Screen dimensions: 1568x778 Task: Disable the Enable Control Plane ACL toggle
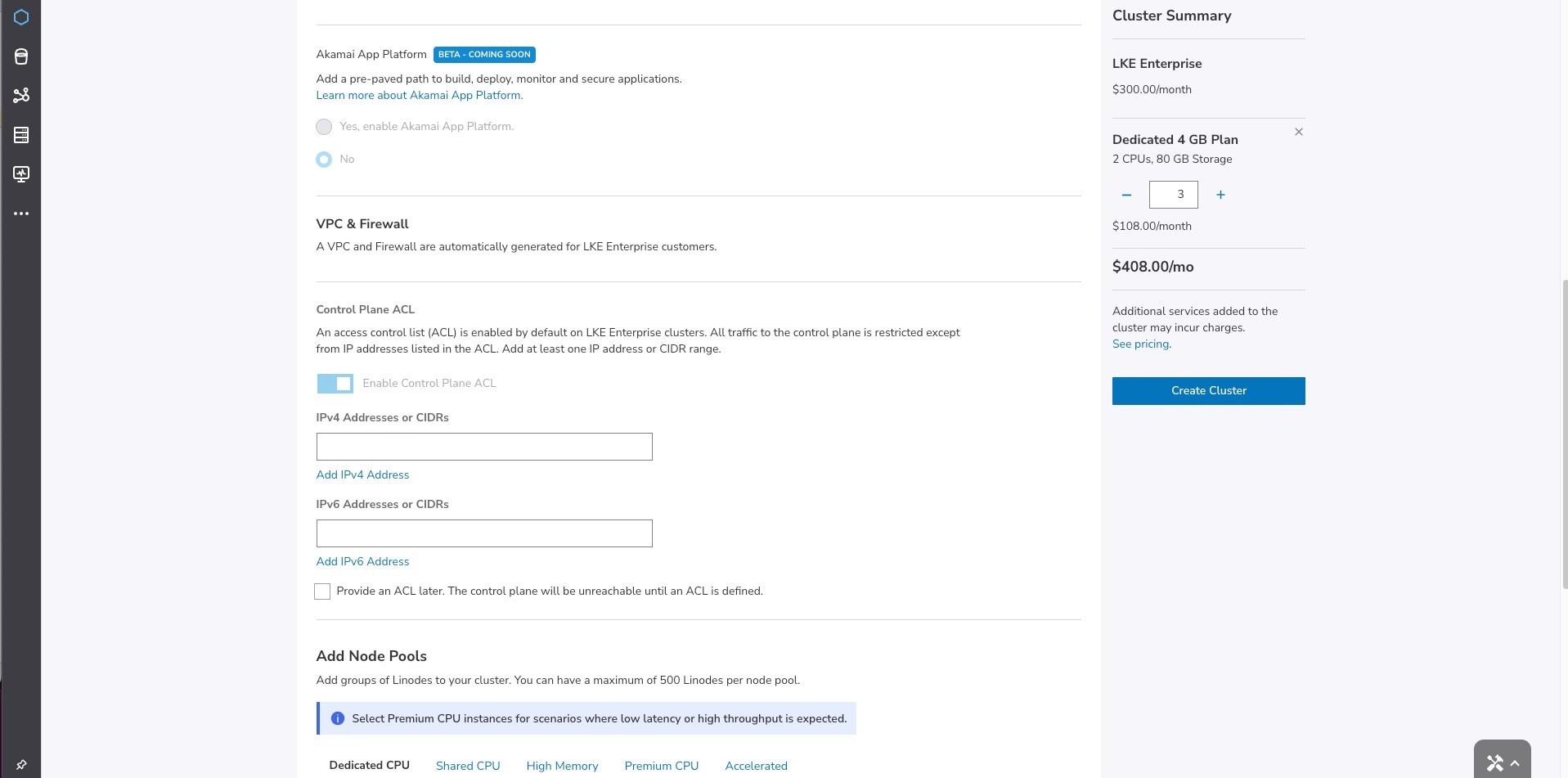click(x=335, y=383)
